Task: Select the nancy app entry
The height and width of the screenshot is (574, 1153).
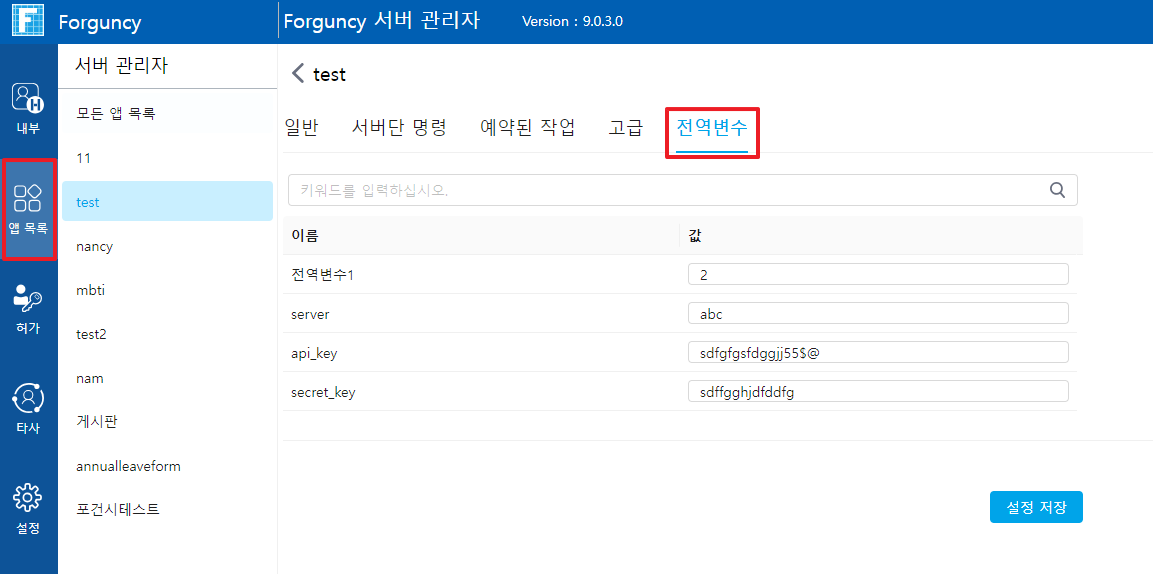Action: point(167,246)
